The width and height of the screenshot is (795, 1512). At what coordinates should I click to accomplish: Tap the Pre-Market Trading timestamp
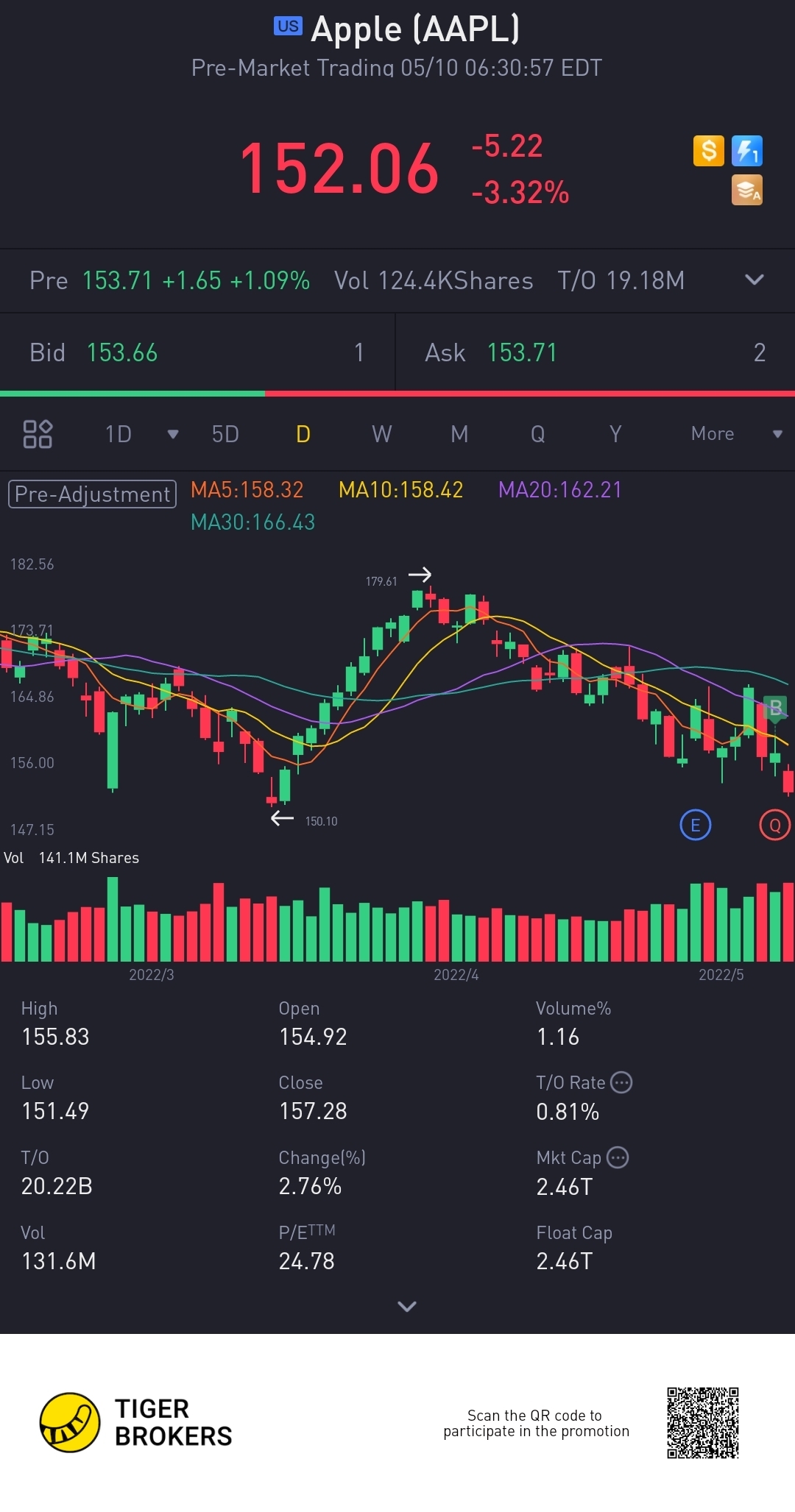pos(397,68)
